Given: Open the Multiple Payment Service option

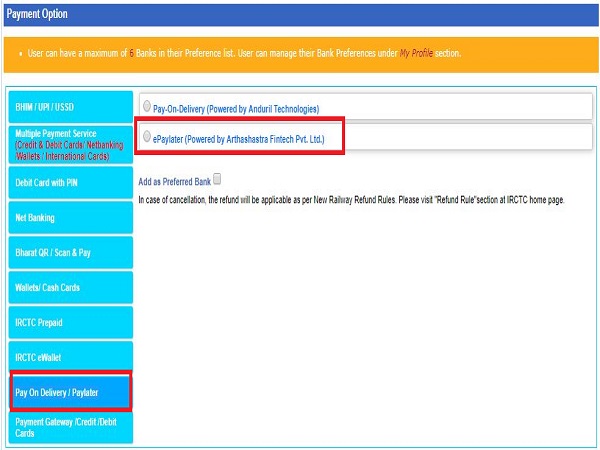Looking at the screenshot, I should click(x=70, y=143).
